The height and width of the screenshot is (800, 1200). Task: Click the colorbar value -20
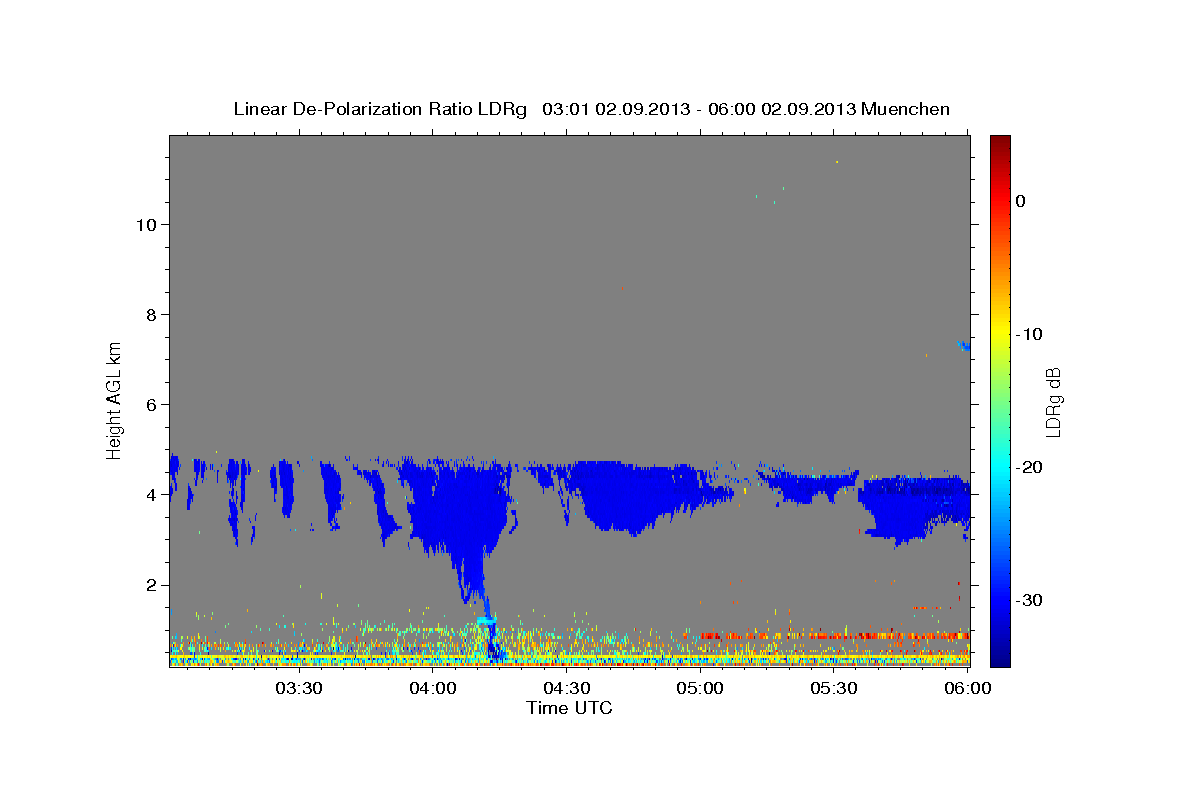point(1028,467)
